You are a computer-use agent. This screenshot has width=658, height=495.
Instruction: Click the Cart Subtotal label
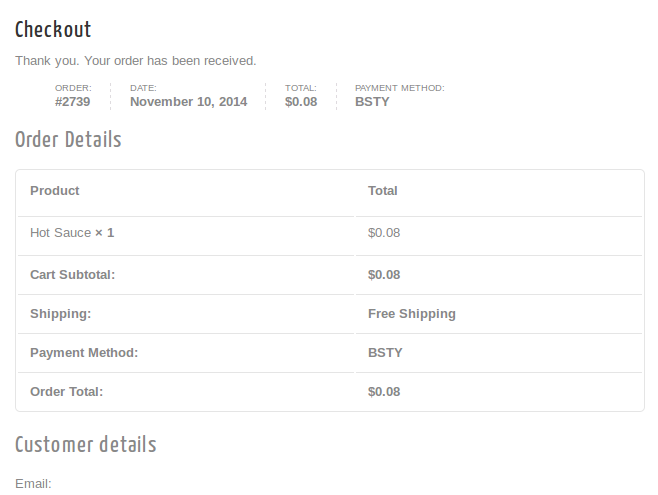(73, 275)
